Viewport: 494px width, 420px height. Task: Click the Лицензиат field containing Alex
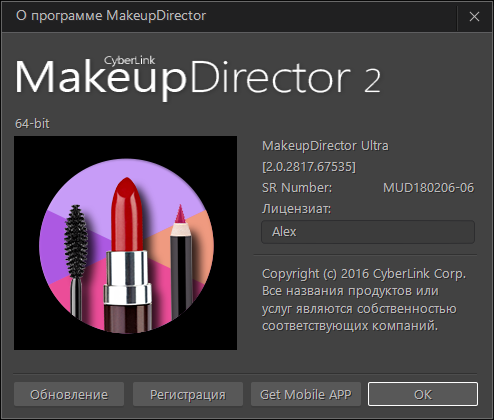point(368,232)
